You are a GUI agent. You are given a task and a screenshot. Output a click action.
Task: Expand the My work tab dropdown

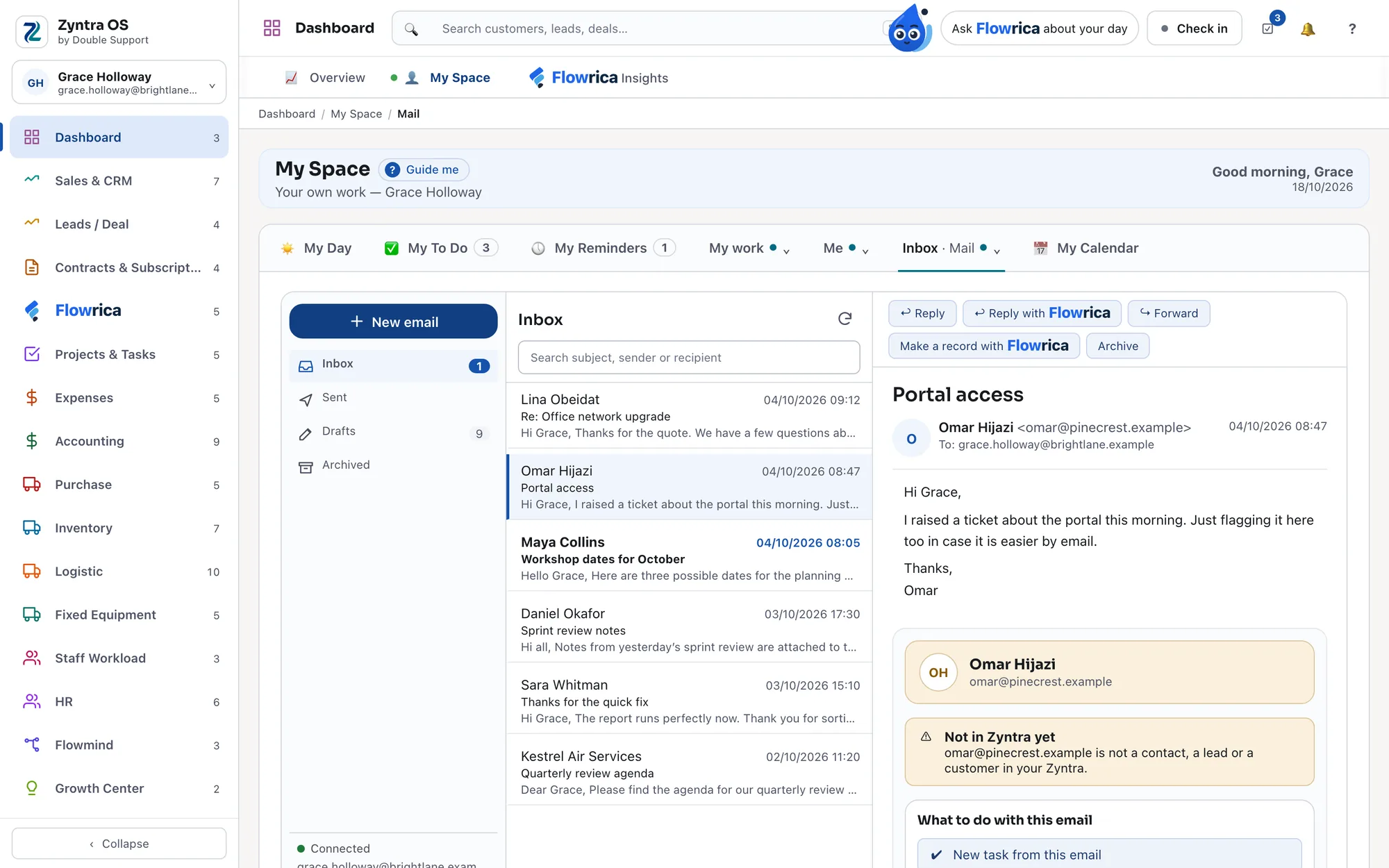[786, 251]
